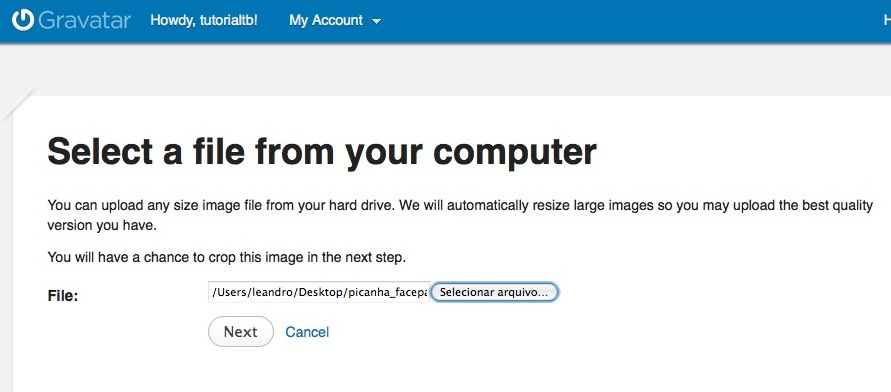The height and width of the screenshot is (392, 891).
Task: Expand the arrow beside My Account
Action: coord(376,22)
